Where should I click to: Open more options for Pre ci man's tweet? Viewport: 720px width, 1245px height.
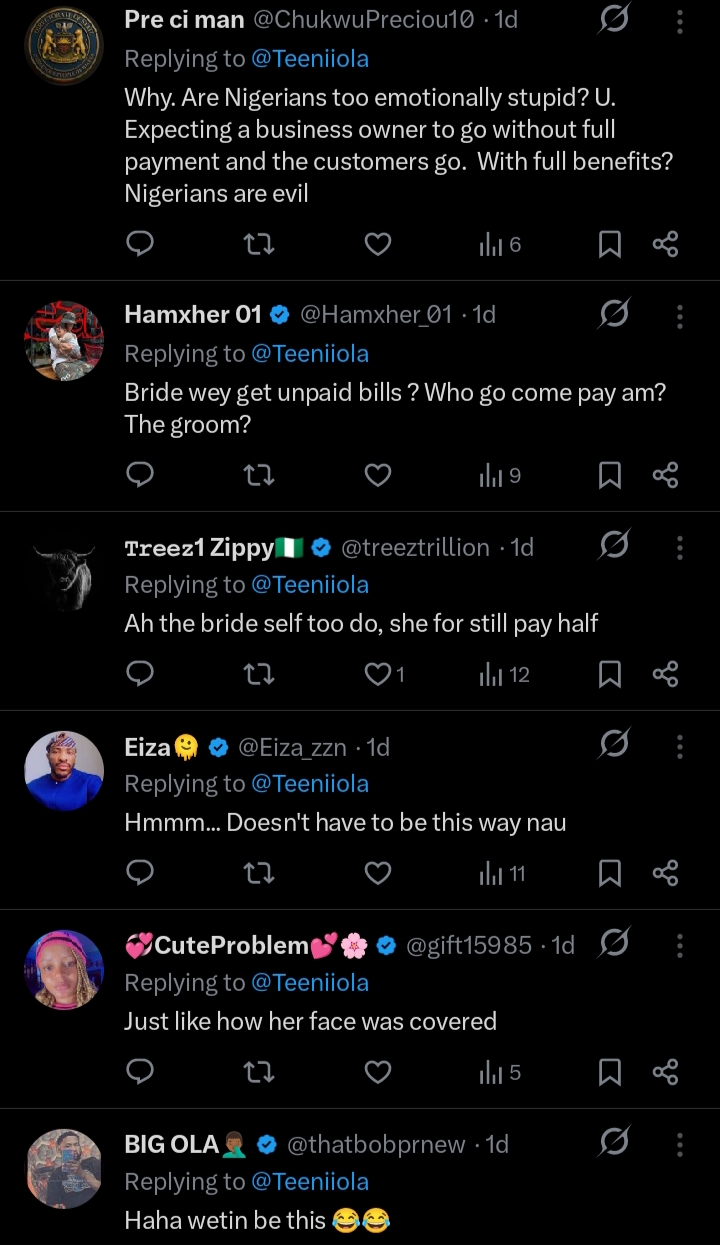(x=679, y=20)
